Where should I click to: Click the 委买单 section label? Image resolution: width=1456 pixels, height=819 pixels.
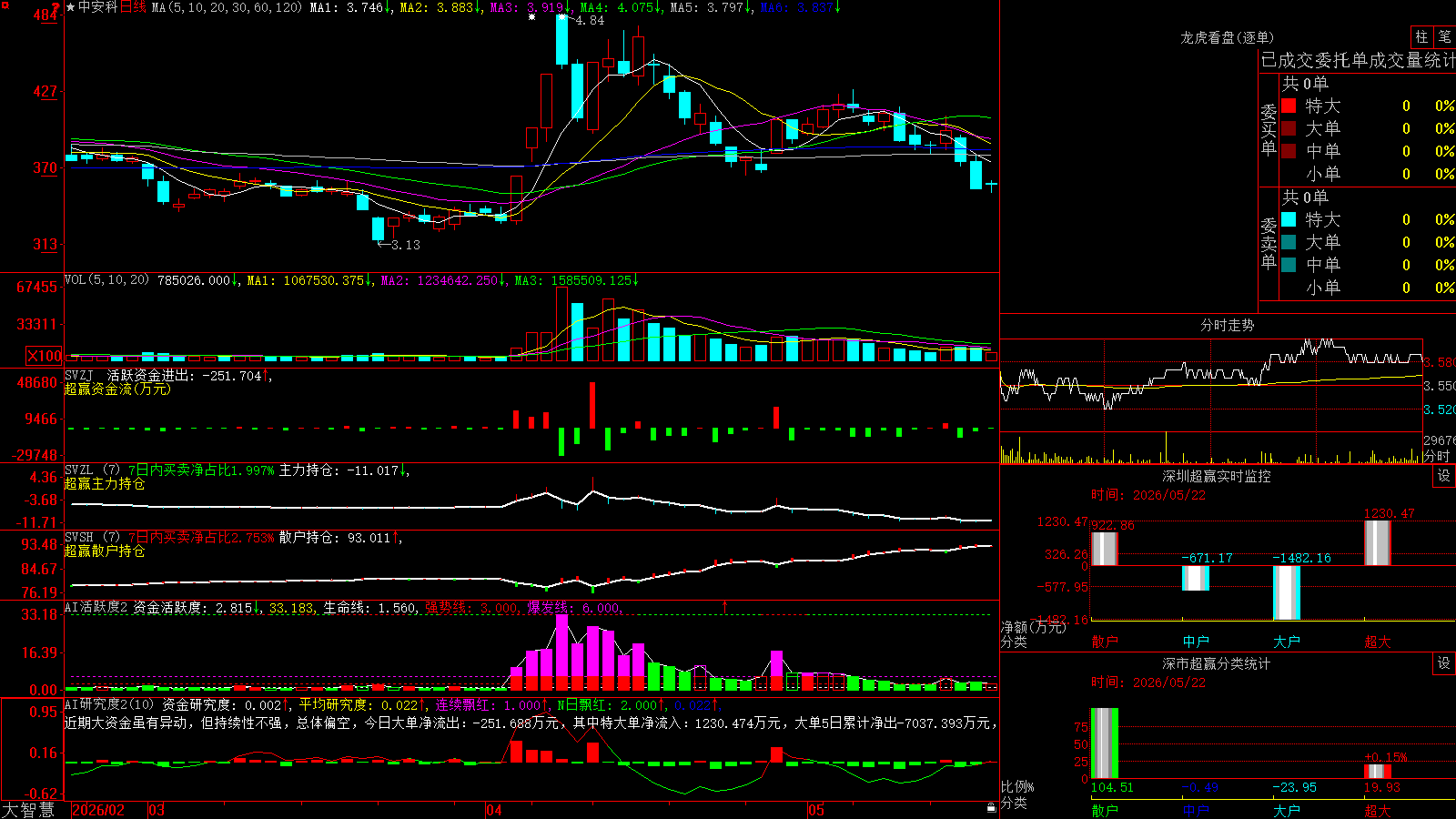(x=1269, y=129)
